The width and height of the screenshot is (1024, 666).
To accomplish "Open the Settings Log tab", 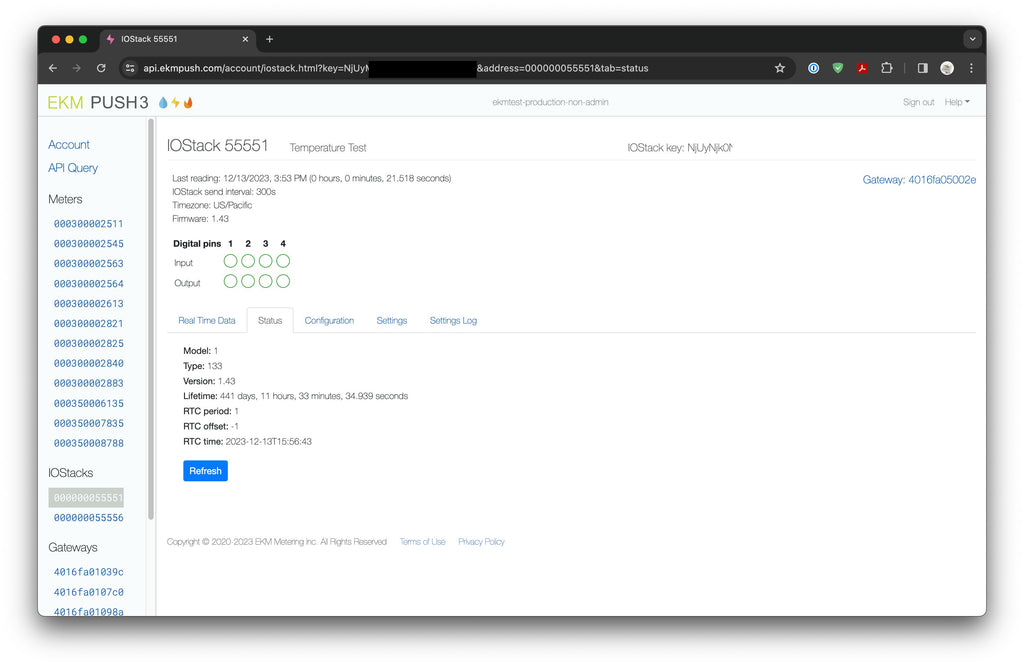I will (x=453, y=321).
